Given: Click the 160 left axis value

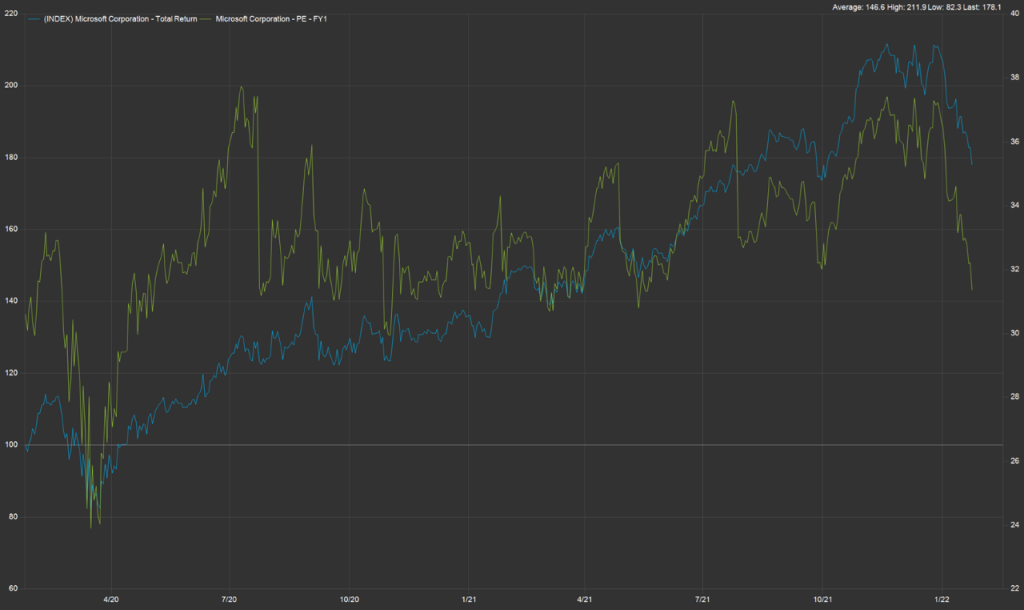Looking at the screenshot, I should [x=11, y=229].
